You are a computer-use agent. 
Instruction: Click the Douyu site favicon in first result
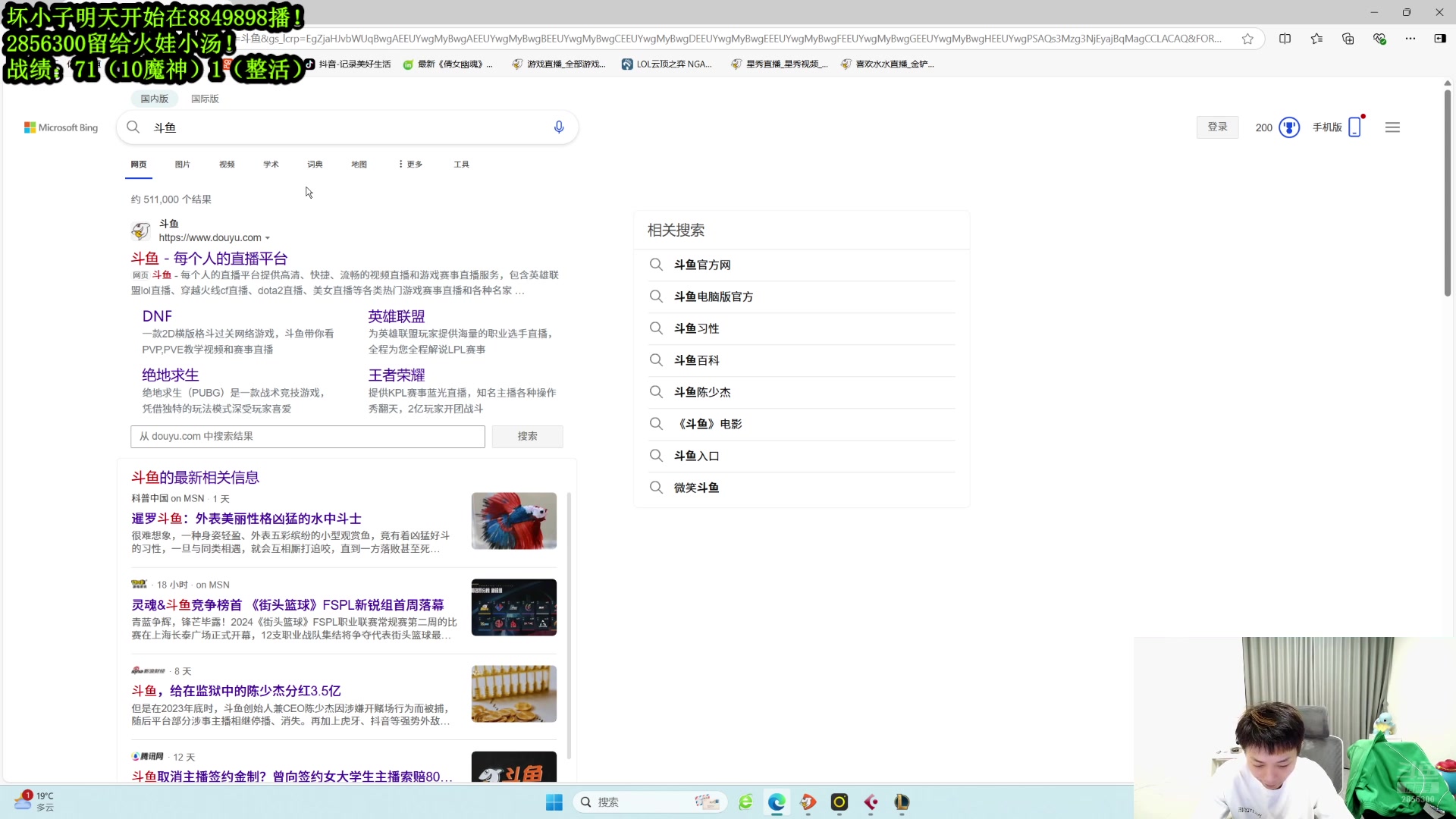[141, 231]
